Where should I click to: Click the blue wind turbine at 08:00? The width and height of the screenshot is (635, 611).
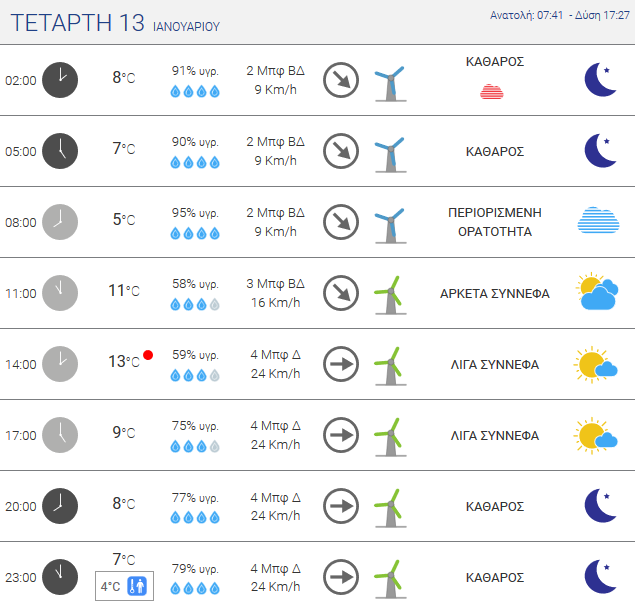(389, 223)
